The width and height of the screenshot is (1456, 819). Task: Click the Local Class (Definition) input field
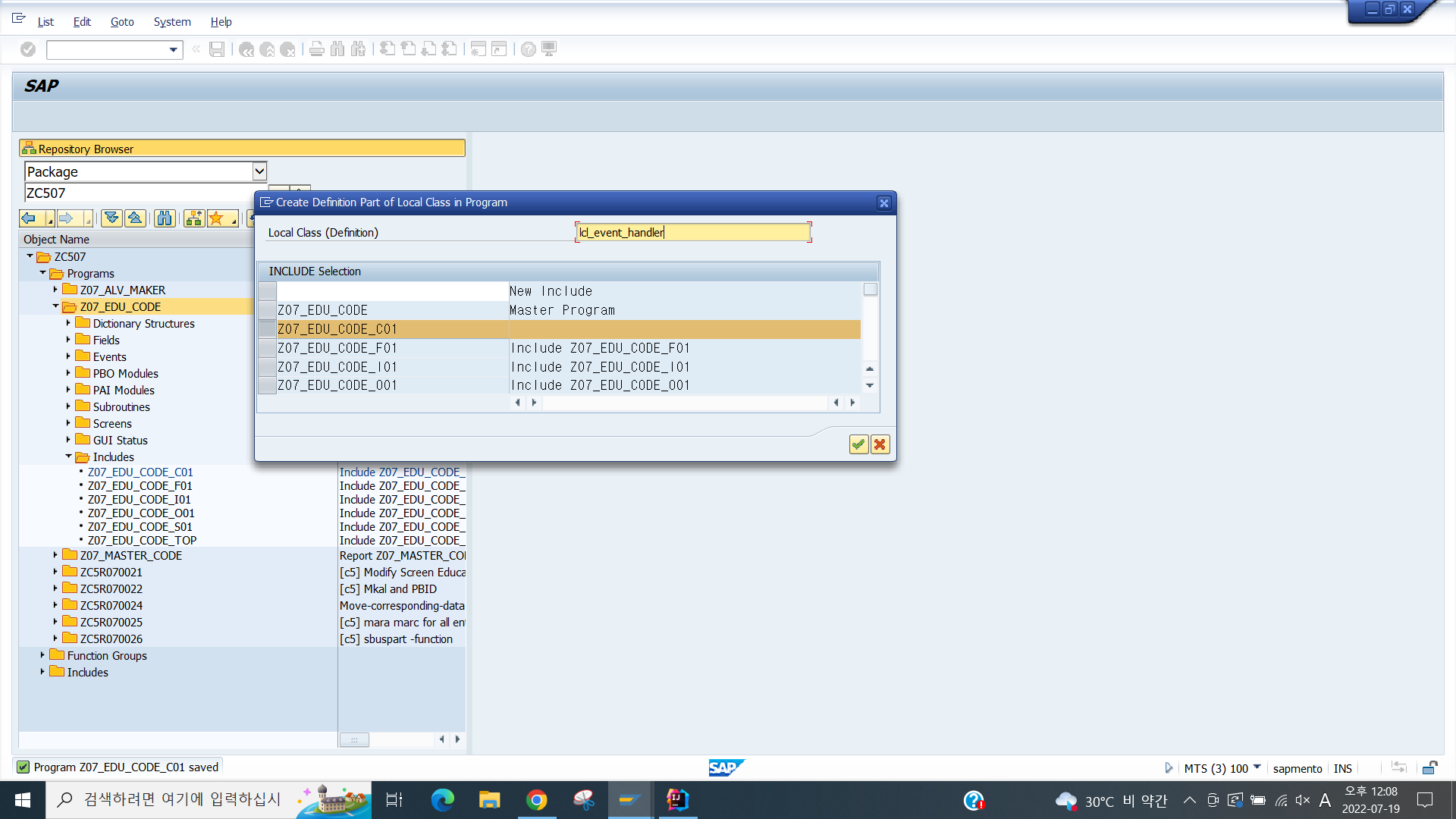pos(693,233)
